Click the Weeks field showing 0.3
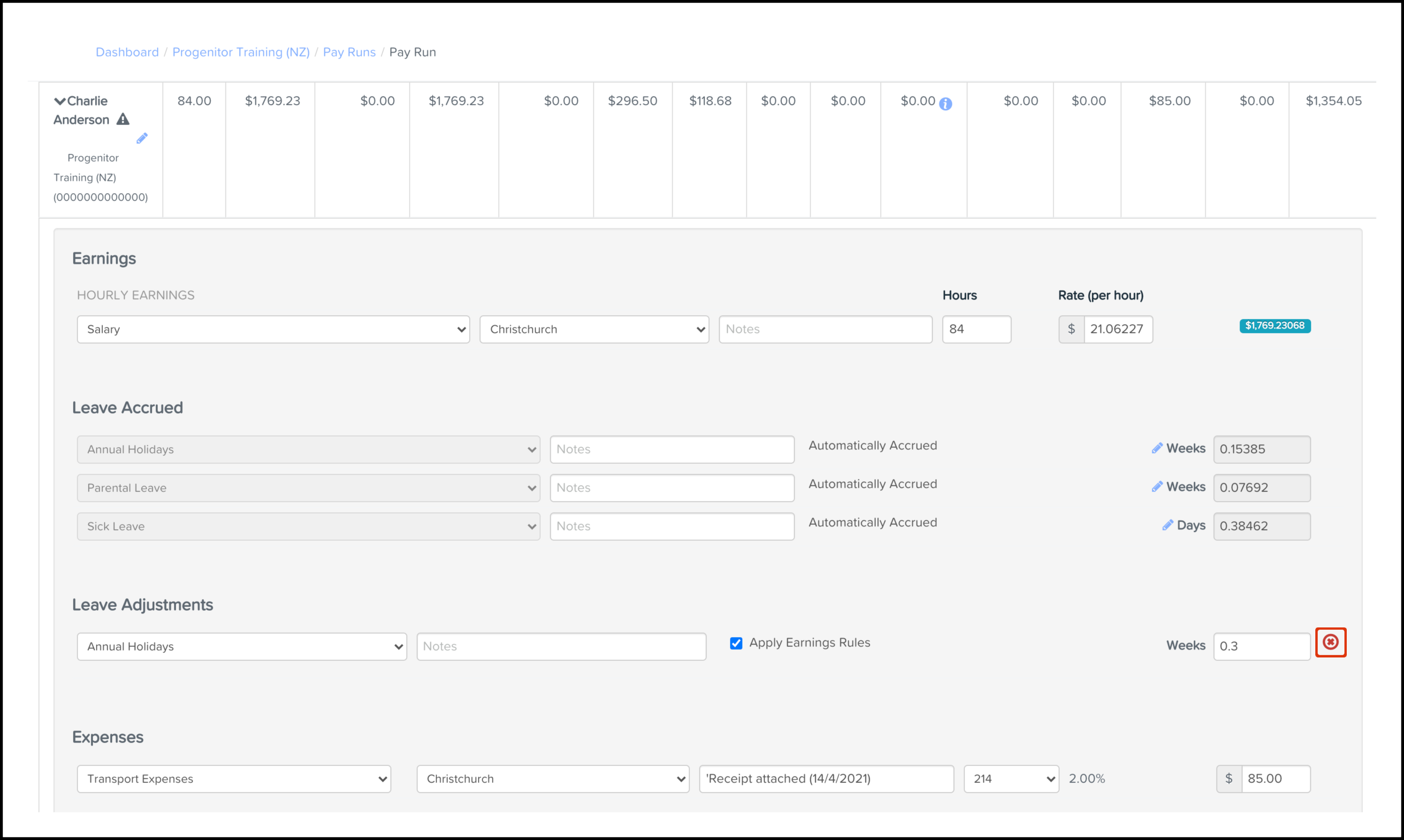 point(1261,646)
